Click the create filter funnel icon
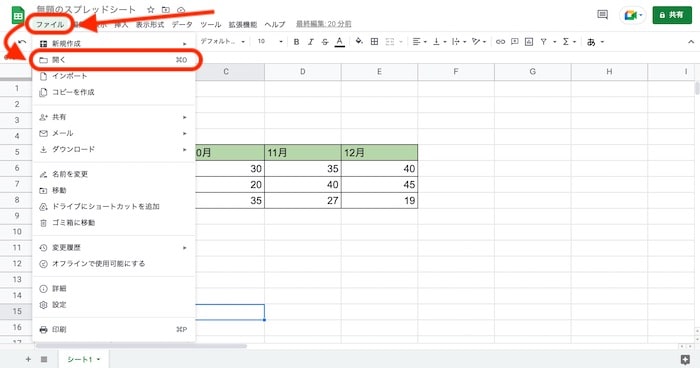 click(x=544, y=42)
